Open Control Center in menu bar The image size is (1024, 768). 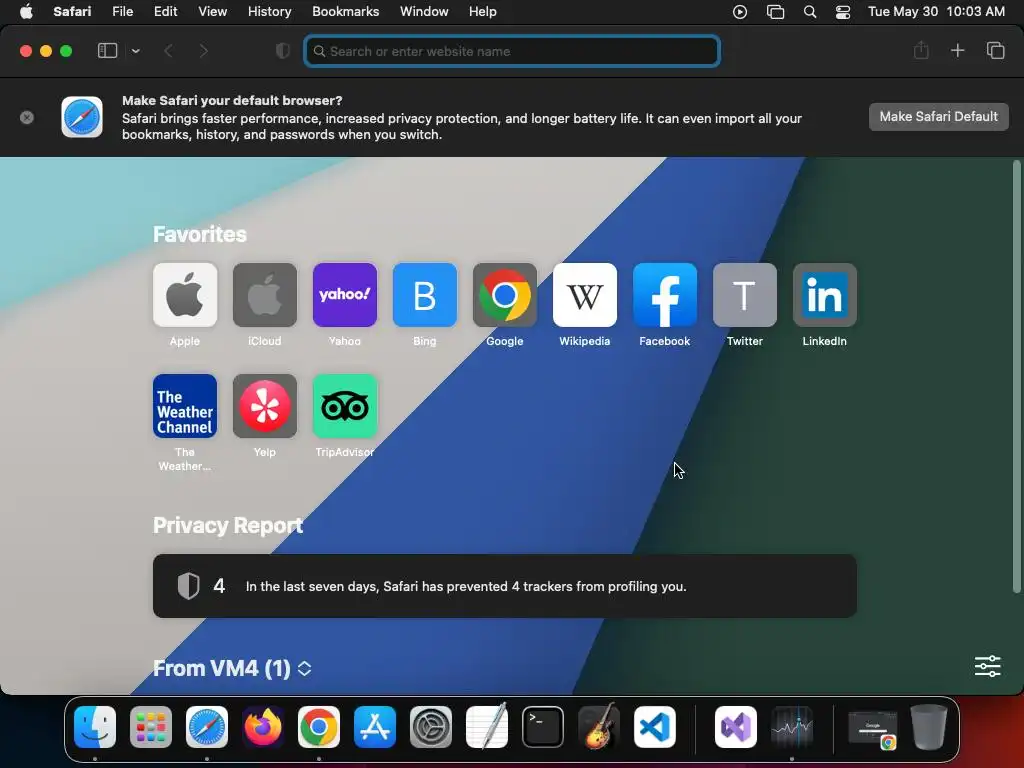[x=843, y=12]
